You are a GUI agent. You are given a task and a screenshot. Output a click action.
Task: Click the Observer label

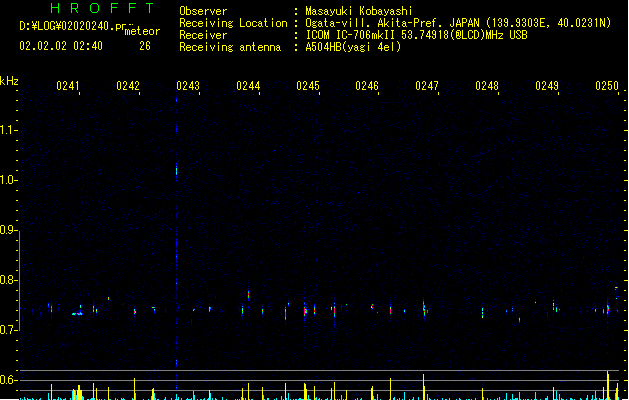click(x=203, y=11)
